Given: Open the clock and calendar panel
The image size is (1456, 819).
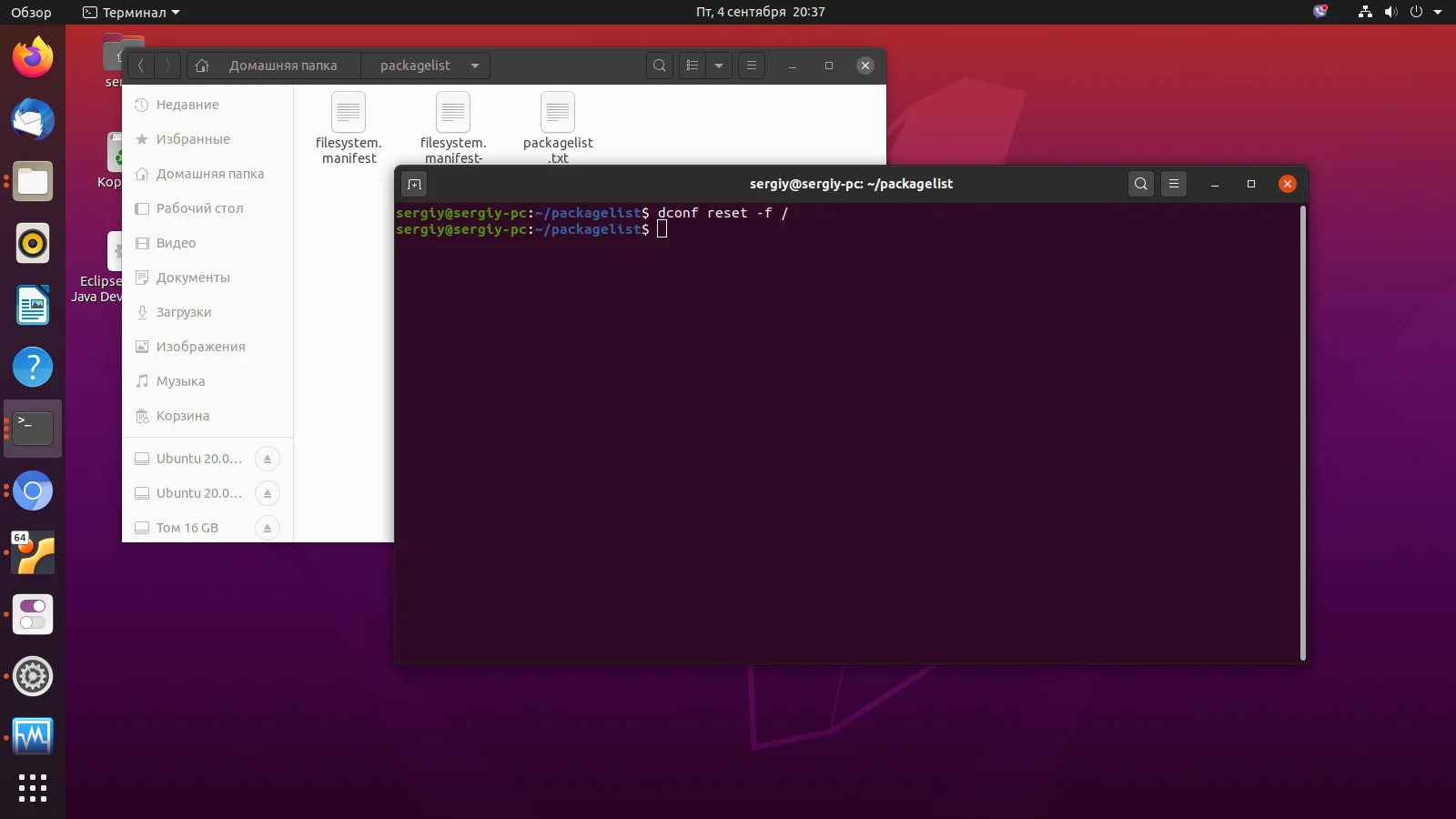Looking at the screenshot, I should pos(760,12).
